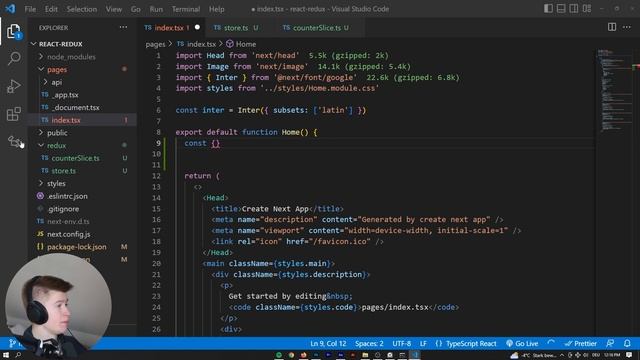640x360 pixels.
Task: Open package-lock.json file
Action: tap(76, 247)
